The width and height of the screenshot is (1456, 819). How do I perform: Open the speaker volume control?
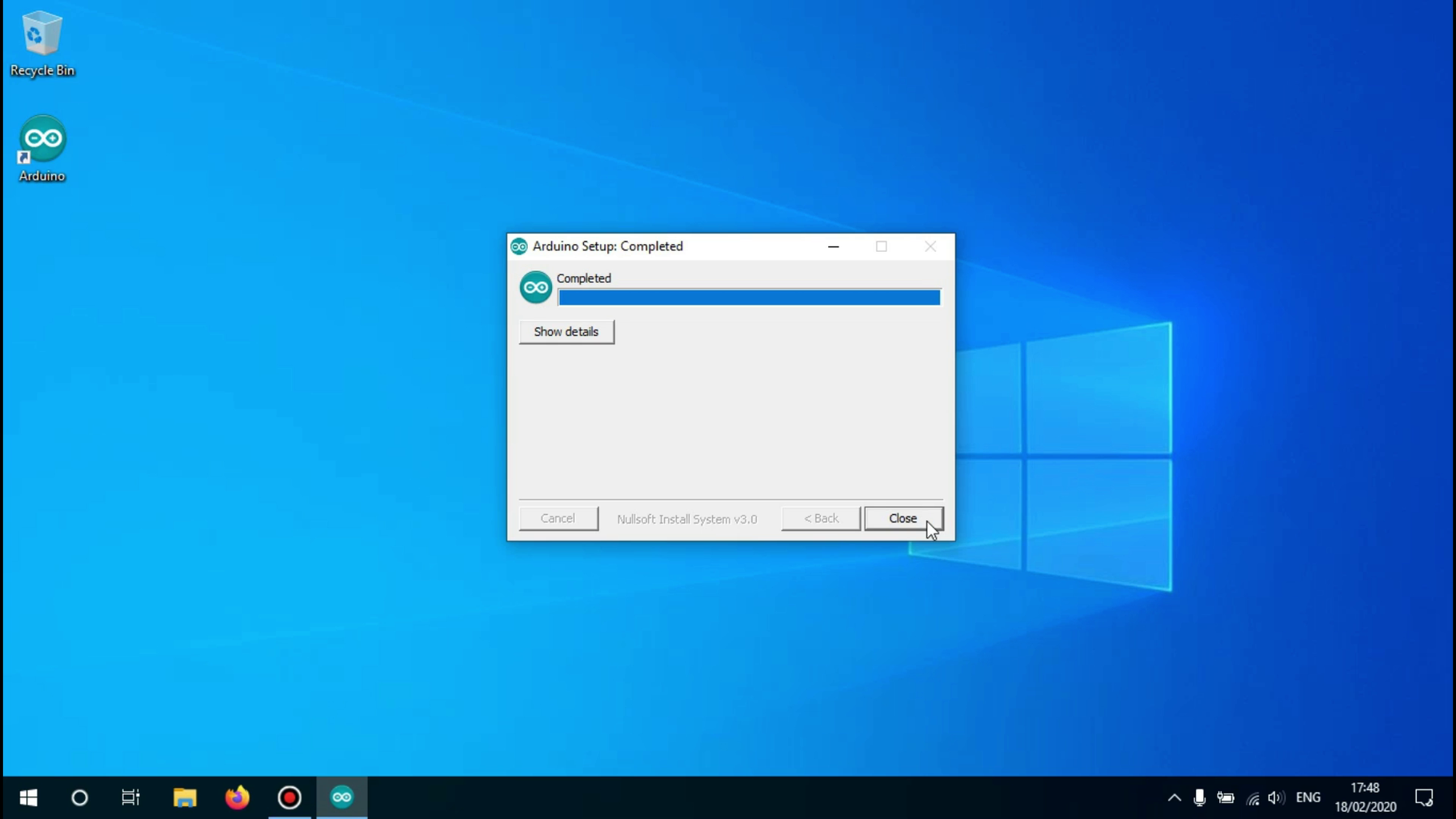(x=1276, y=797)
